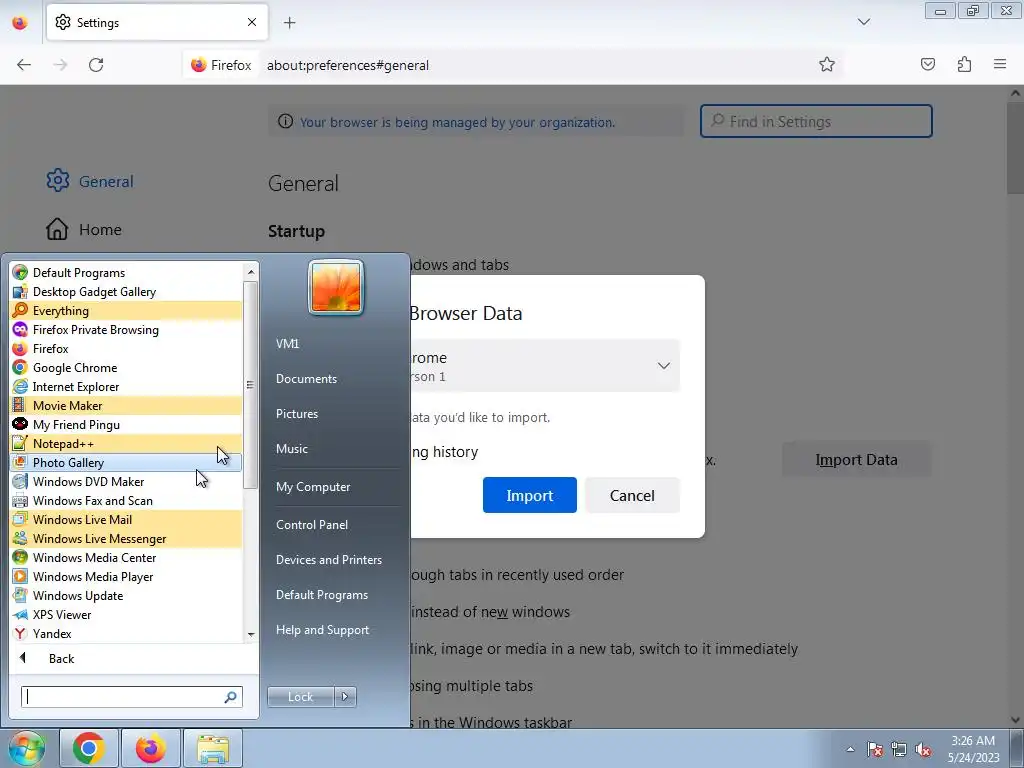This screenshot has width=1024, height=768.
Task: Open Music from the Start menu
Action: (x=292, y=449)
